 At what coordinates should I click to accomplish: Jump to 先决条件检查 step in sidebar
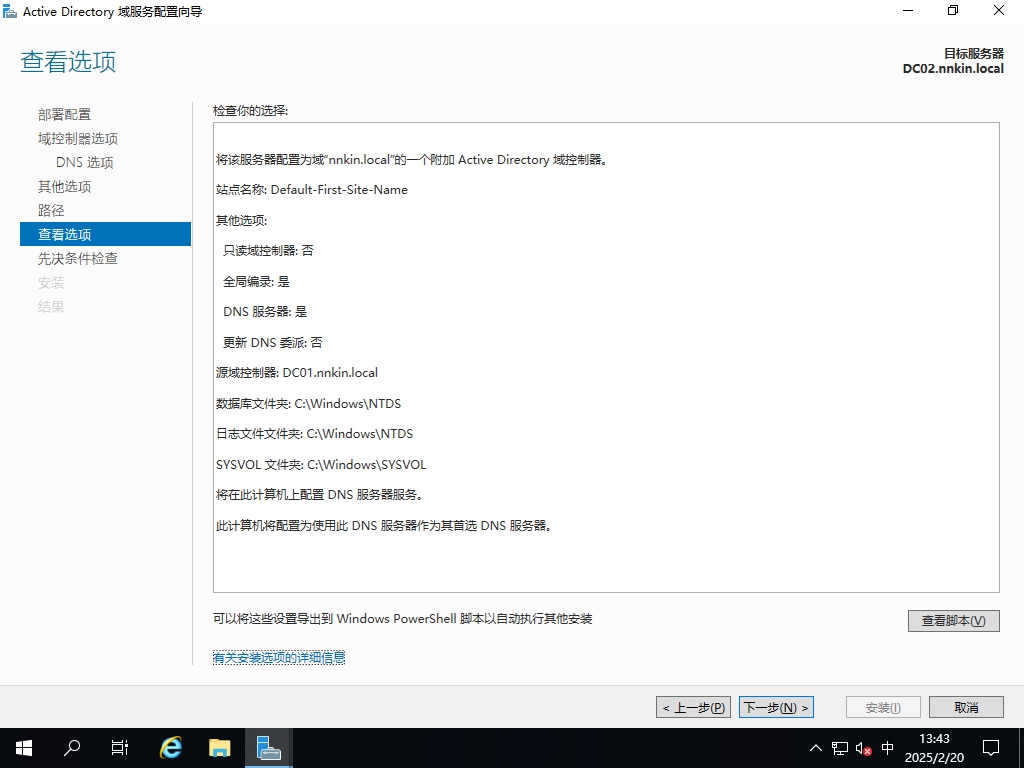pos(78,258)
